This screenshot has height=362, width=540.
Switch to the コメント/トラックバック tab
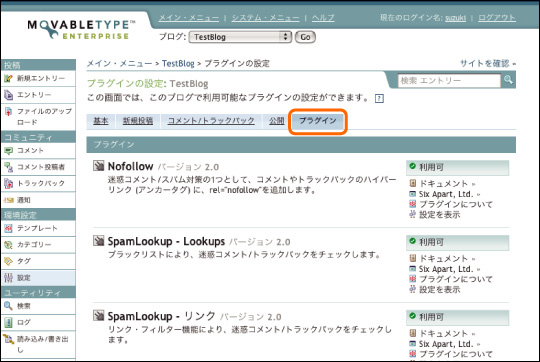coord(211,121)
